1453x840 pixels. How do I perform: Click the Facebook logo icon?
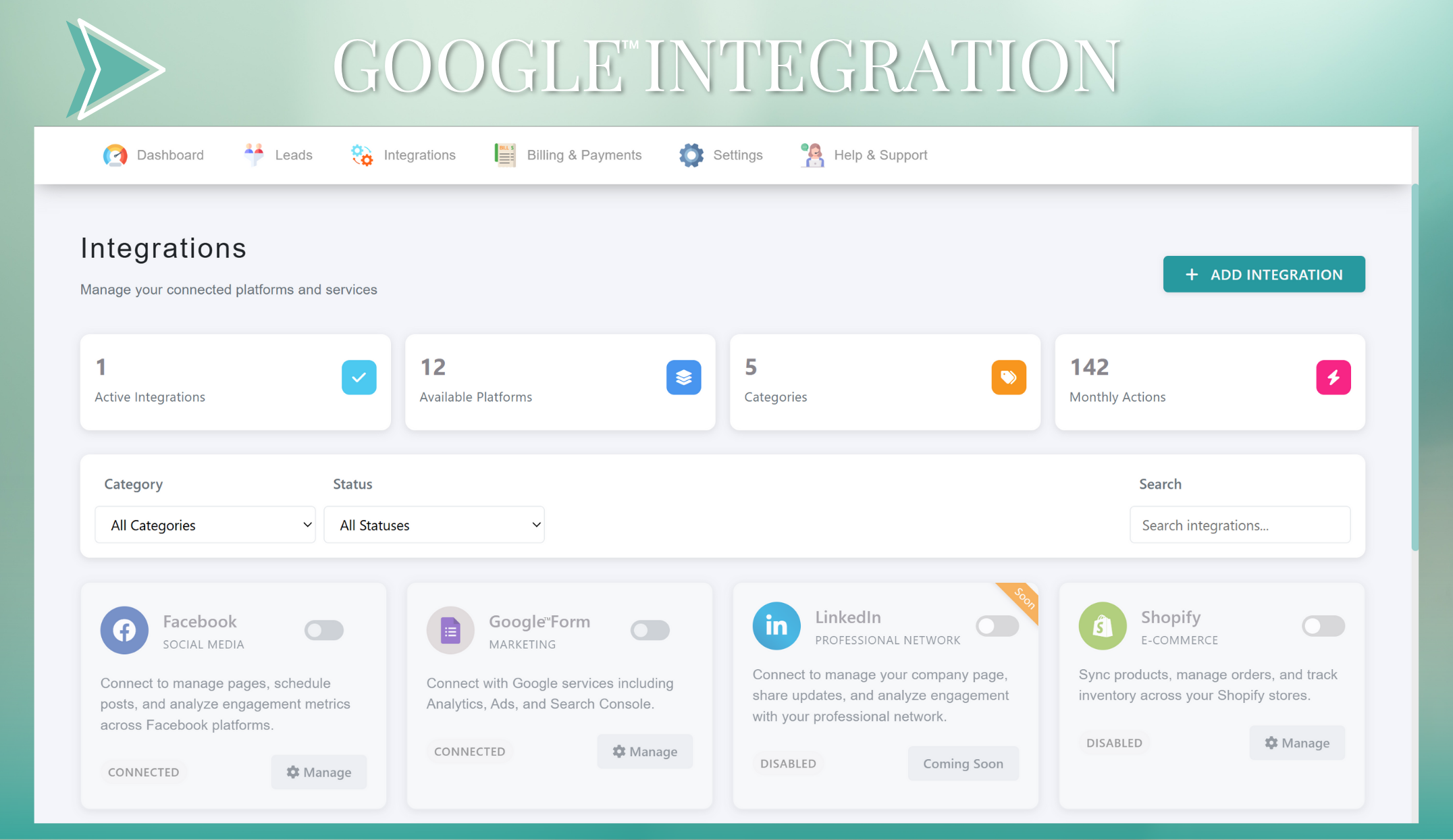click(x=124, y=630)
